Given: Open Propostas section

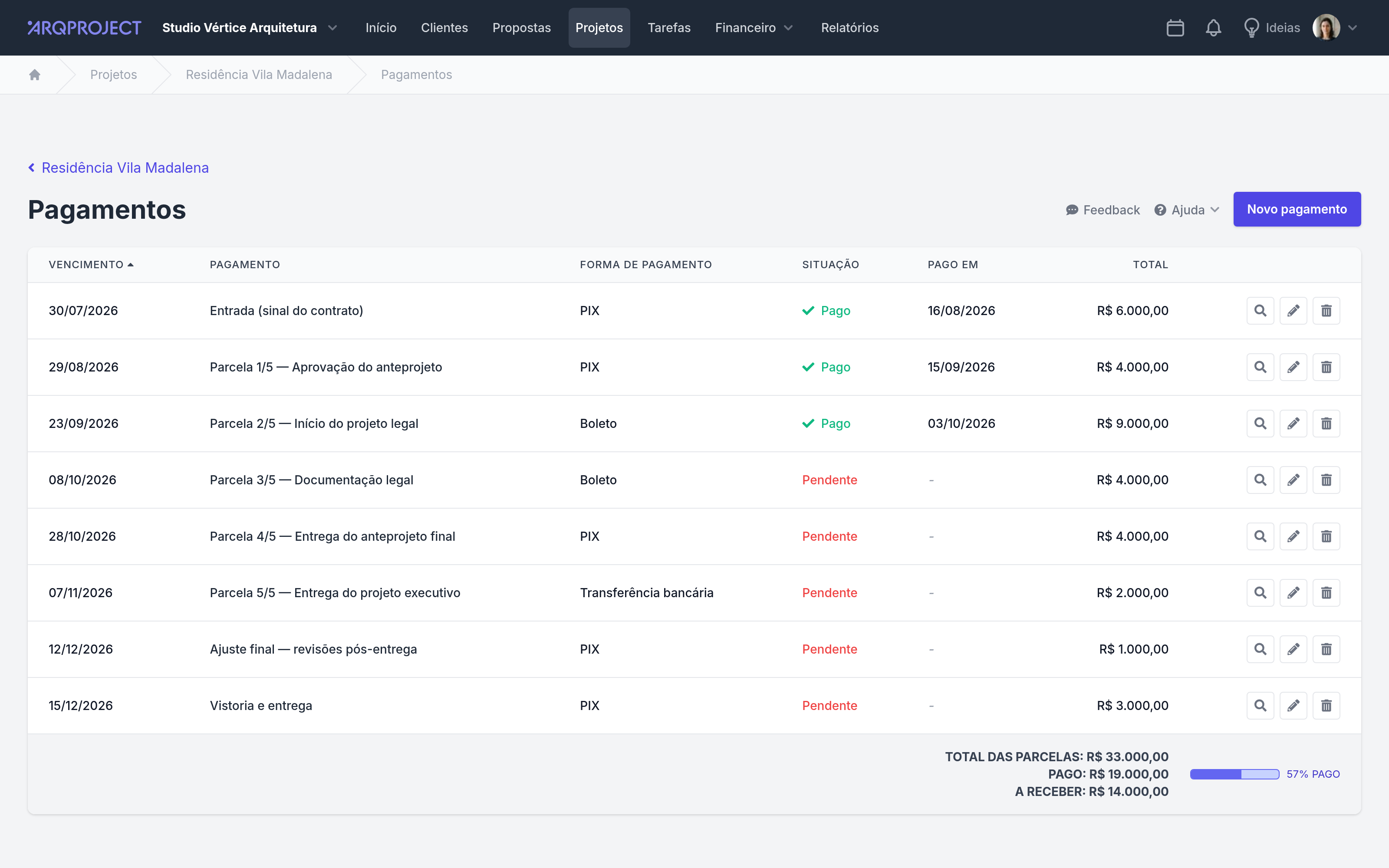Looking at the screenshot, I should pos(521,27).
